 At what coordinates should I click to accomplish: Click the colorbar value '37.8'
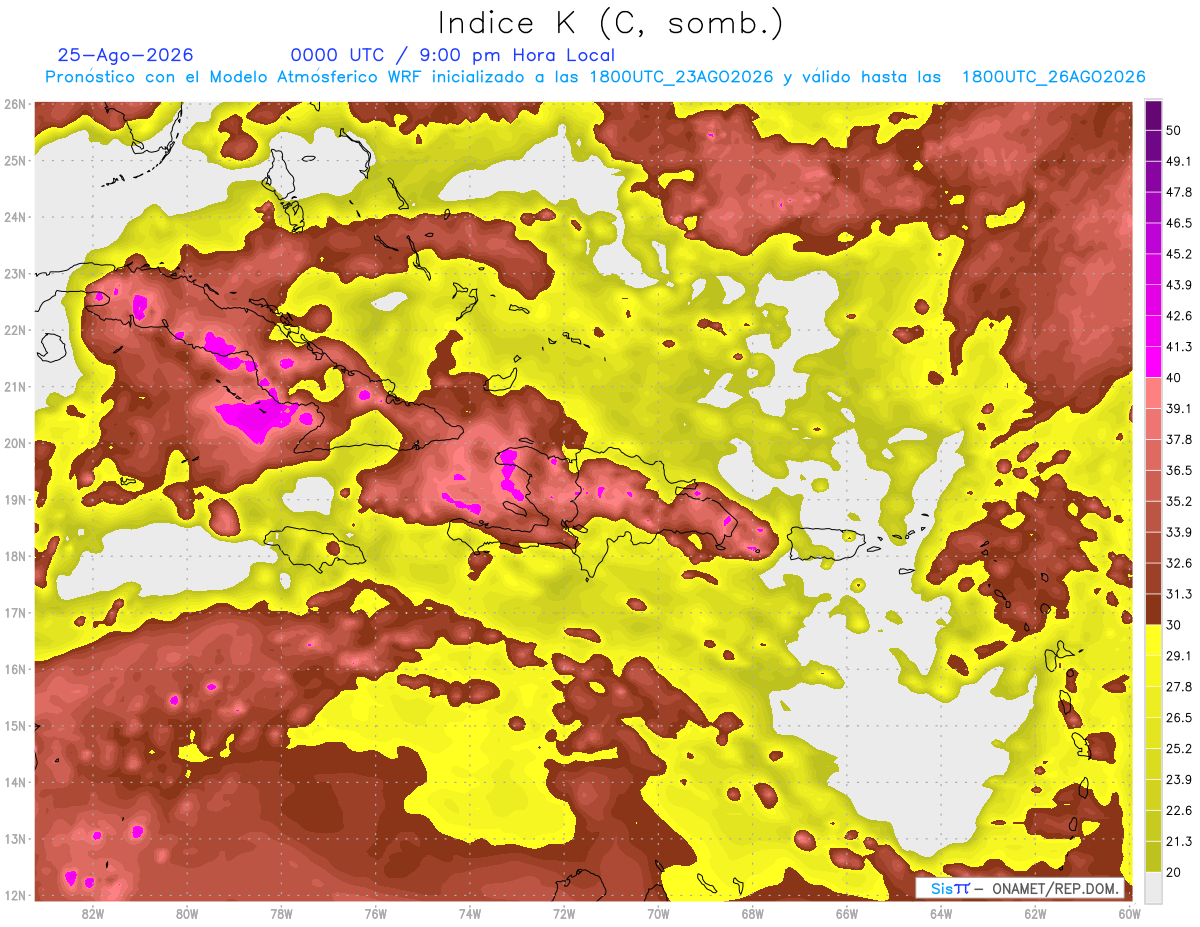tap(1179, 439)
